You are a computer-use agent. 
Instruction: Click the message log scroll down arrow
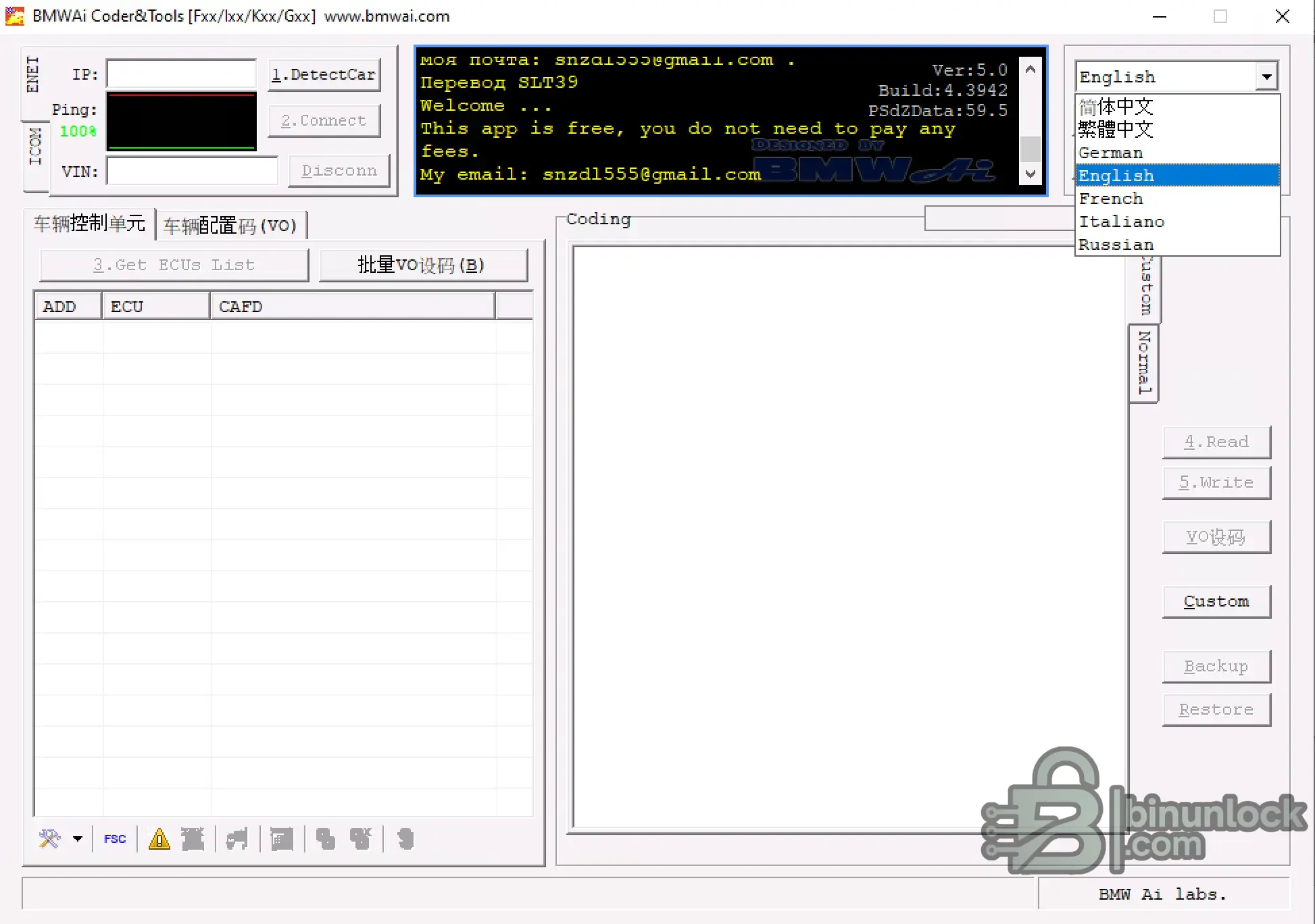coord(1031,174)
